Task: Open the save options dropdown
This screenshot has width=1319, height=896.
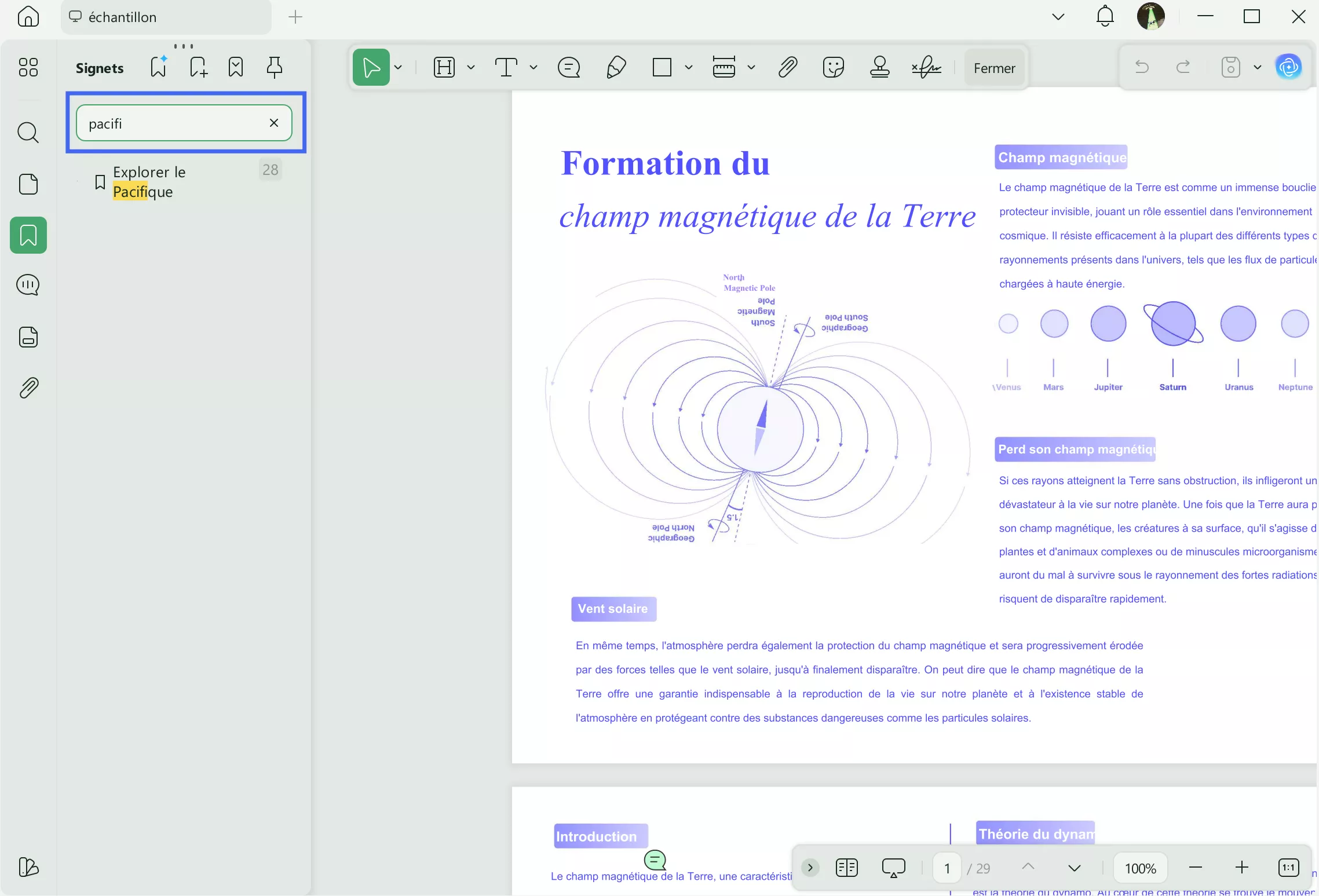Action: tap(1257, 67)
